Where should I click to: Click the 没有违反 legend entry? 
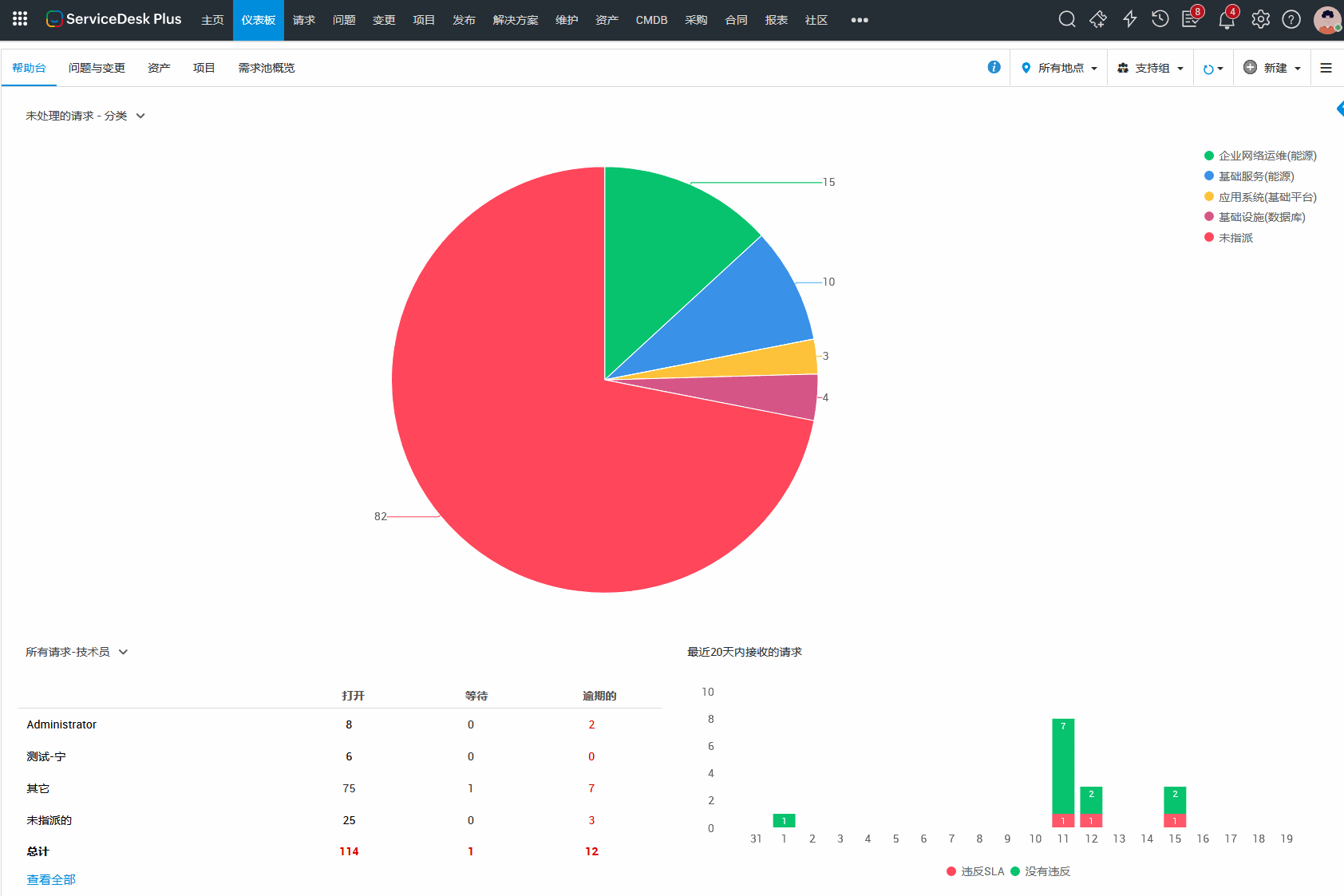point(1040,871)
